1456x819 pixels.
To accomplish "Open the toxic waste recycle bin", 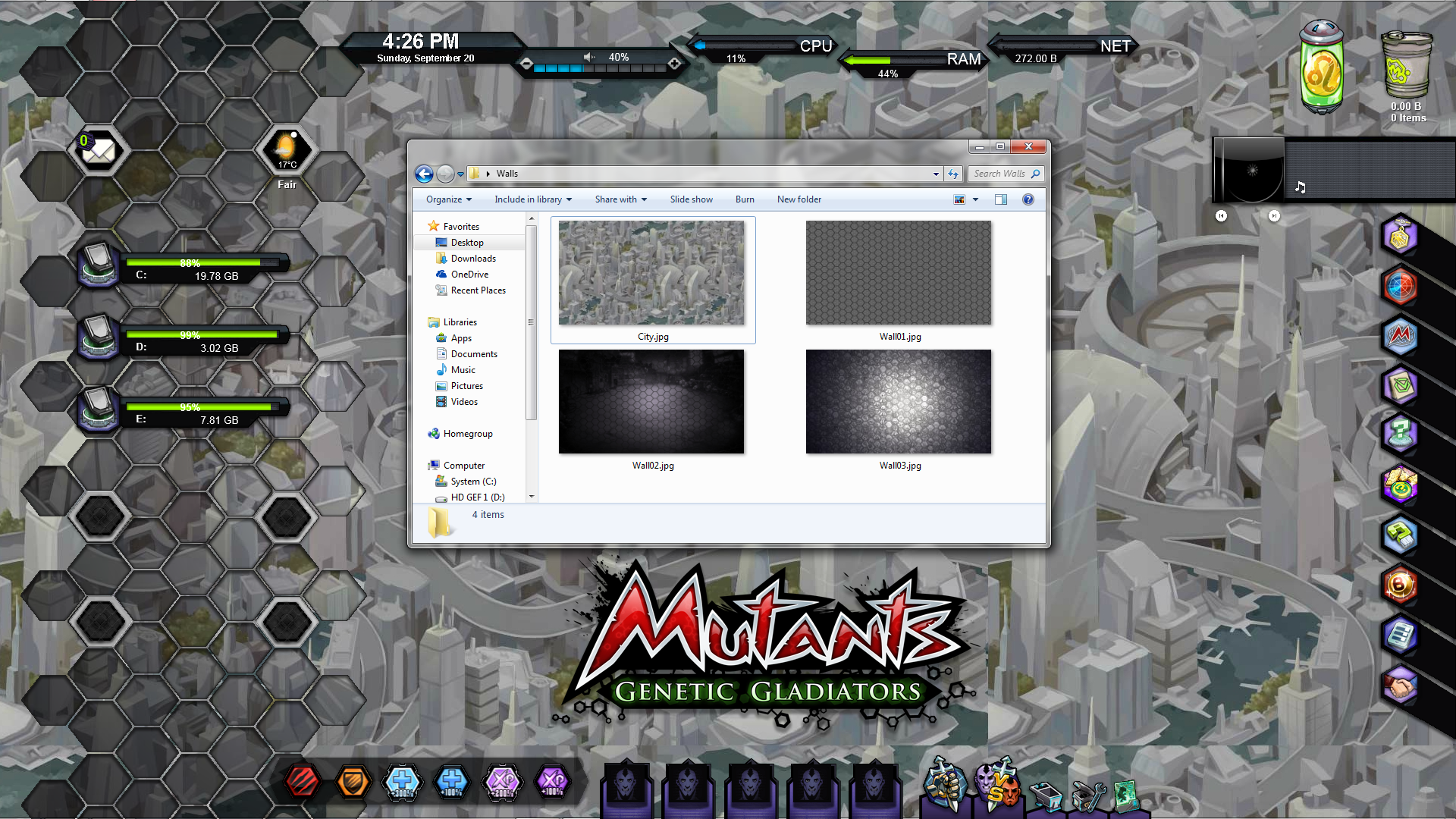I will click(x=1407, y=65).
